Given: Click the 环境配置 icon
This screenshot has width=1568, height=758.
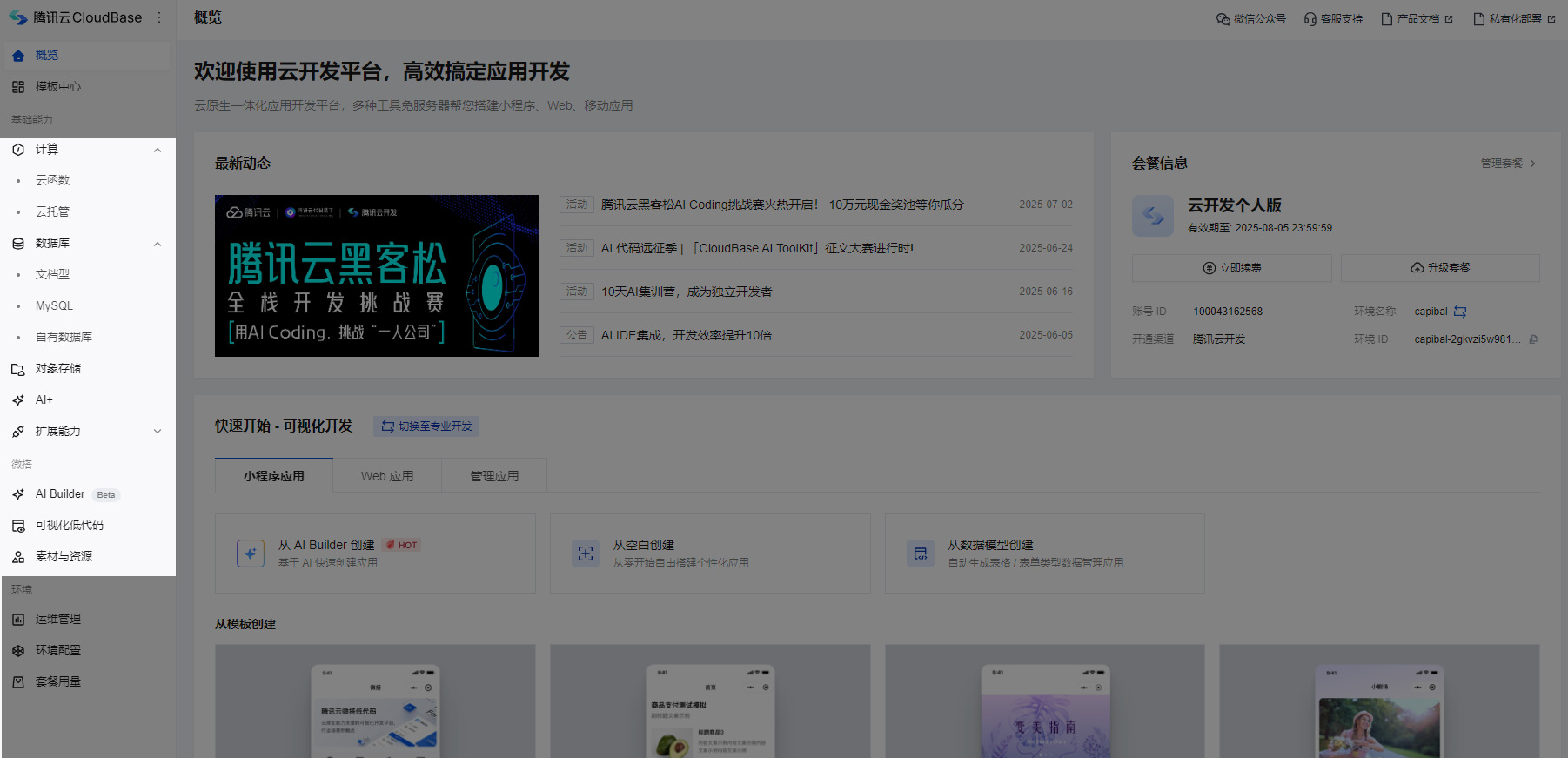Looking at the screenshot, I should click(x=18, y=650).
